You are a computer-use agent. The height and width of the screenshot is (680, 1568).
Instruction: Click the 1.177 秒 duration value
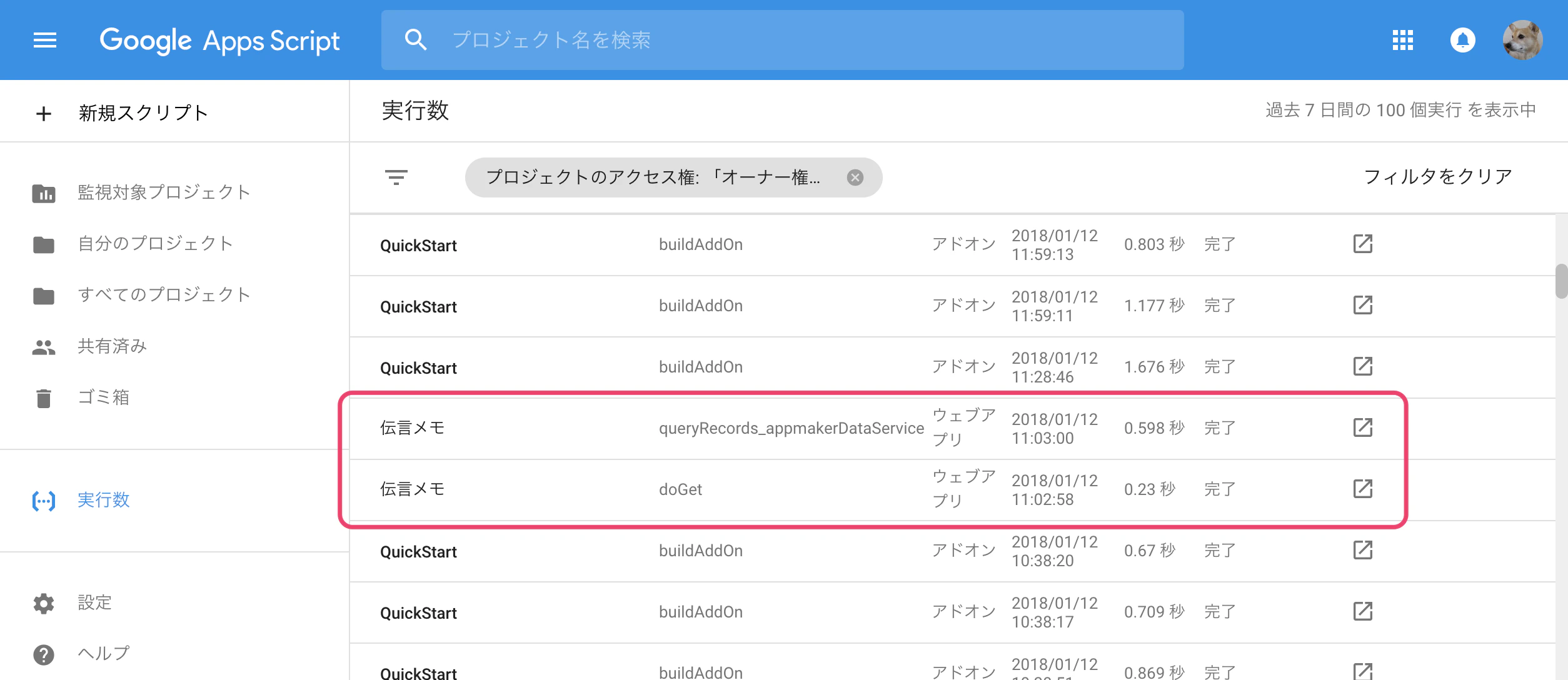(x=1154, y=305)
